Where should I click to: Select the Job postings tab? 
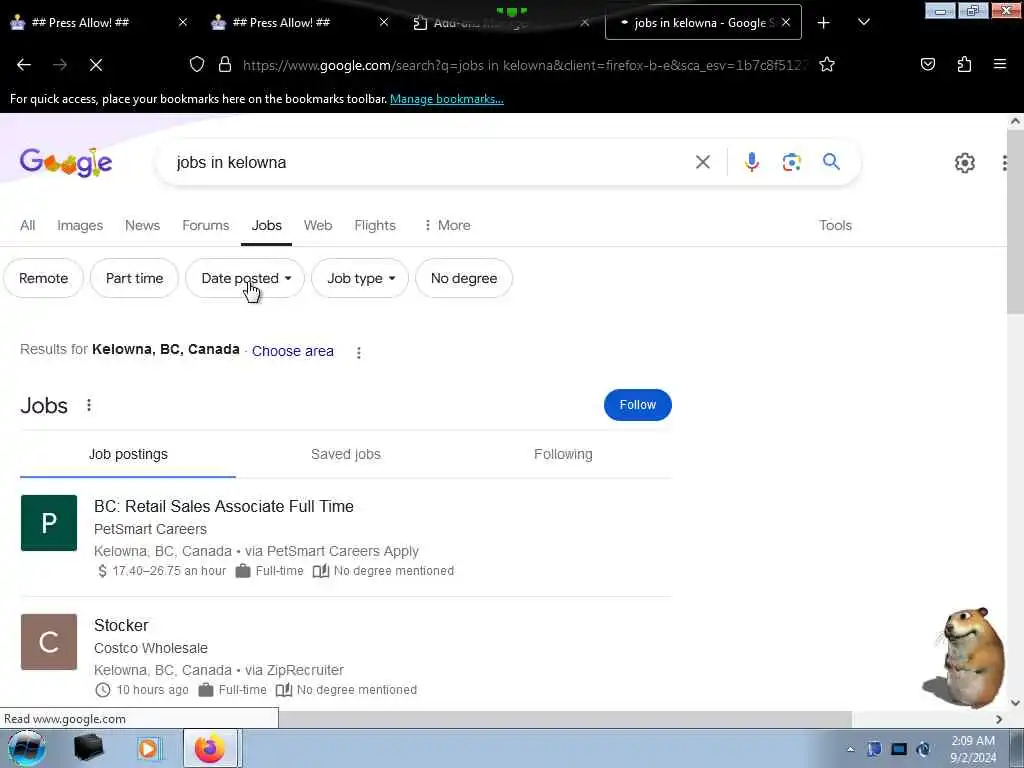tap(128, 455)
